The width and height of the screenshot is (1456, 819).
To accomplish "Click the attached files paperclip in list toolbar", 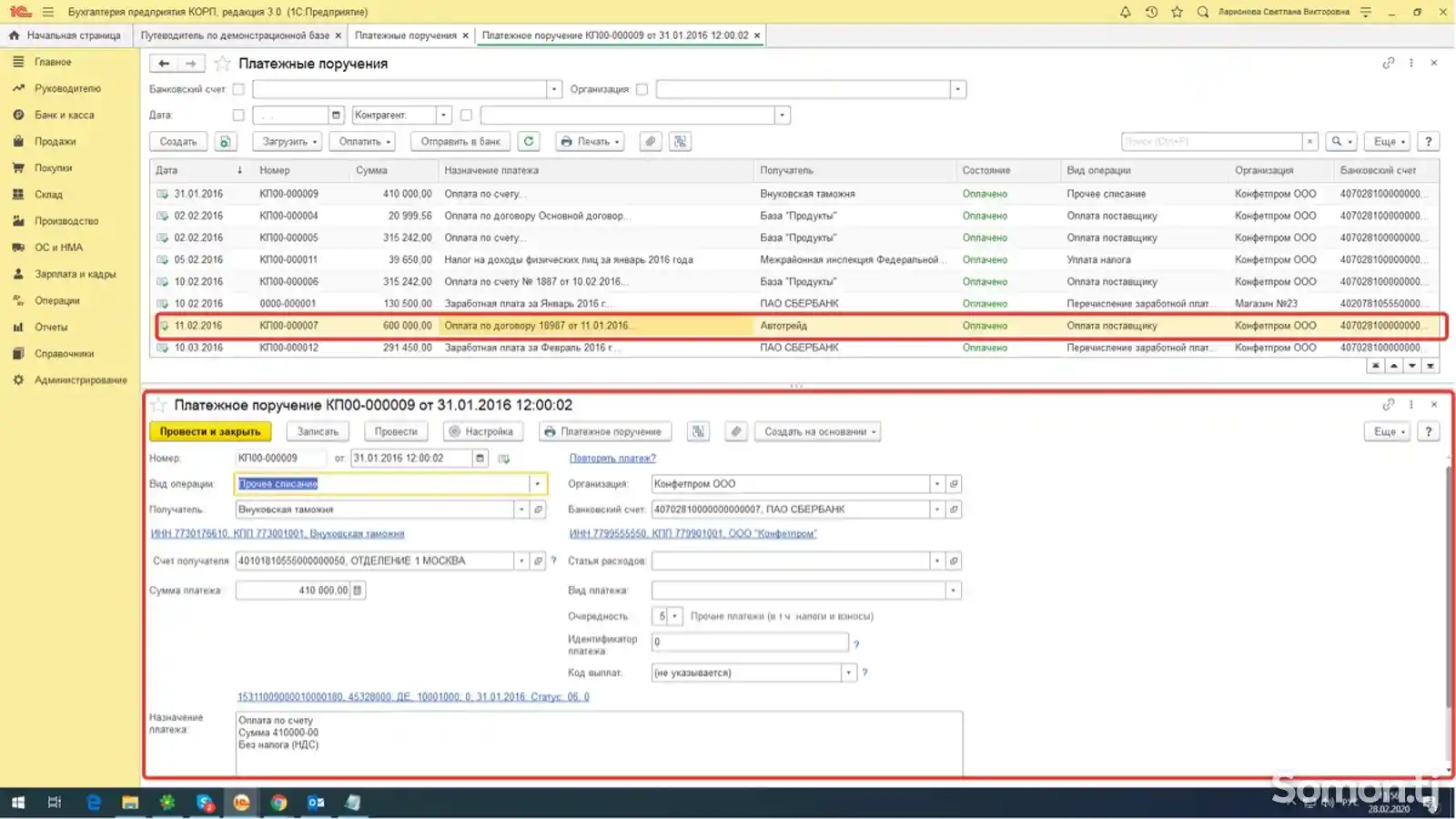I will pos(650,141).
